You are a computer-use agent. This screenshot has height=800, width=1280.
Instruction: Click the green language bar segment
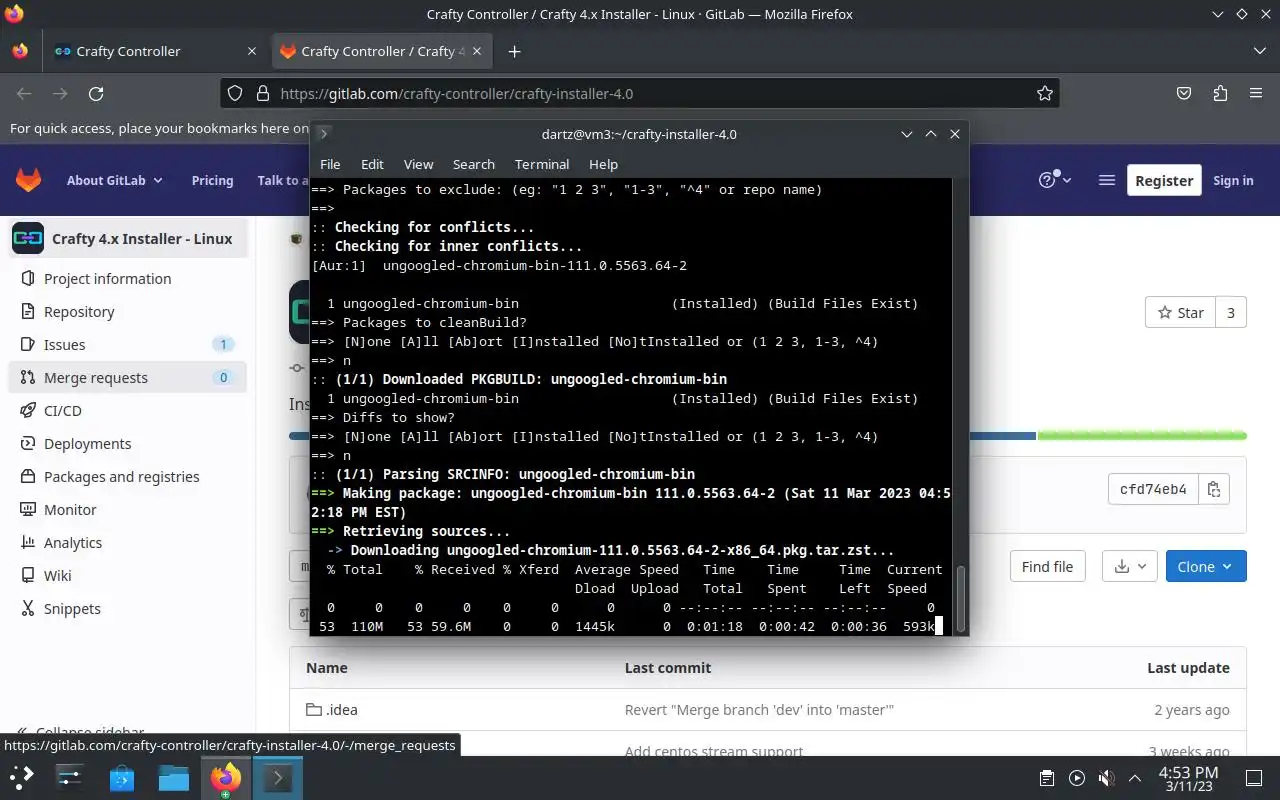1142,436
